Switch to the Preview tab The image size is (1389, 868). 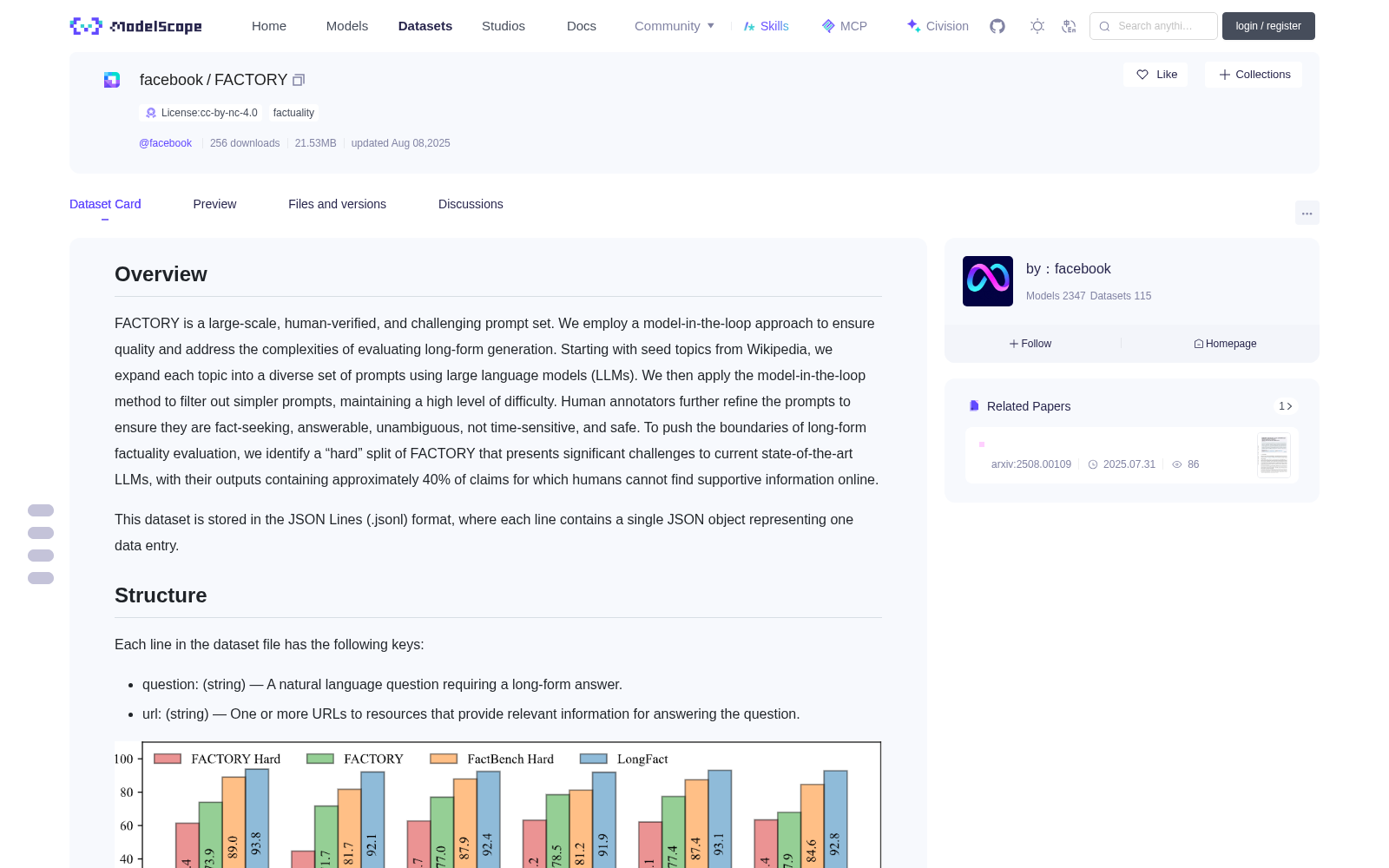pyautogui.click(x=214, y=204)
